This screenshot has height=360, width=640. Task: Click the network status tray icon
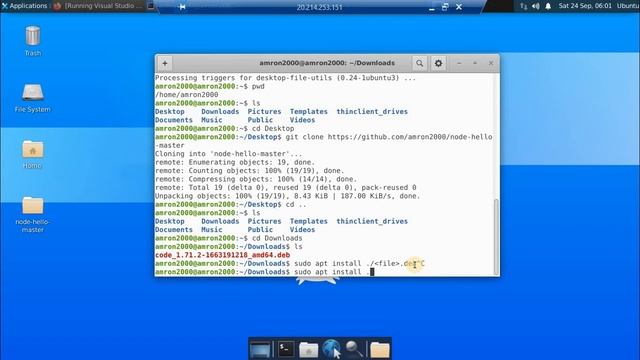click(524, 6)
